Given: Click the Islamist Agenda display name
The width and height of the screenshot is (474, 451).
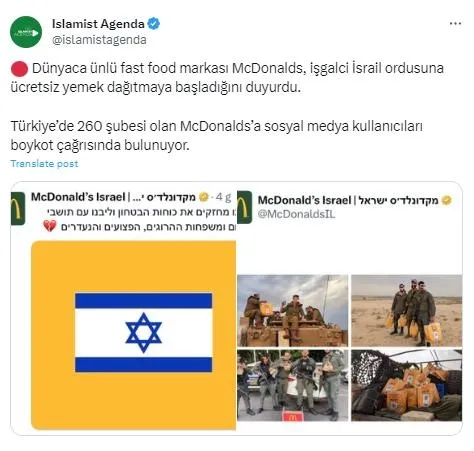Looking at the screenshot, I should point(98,24).
